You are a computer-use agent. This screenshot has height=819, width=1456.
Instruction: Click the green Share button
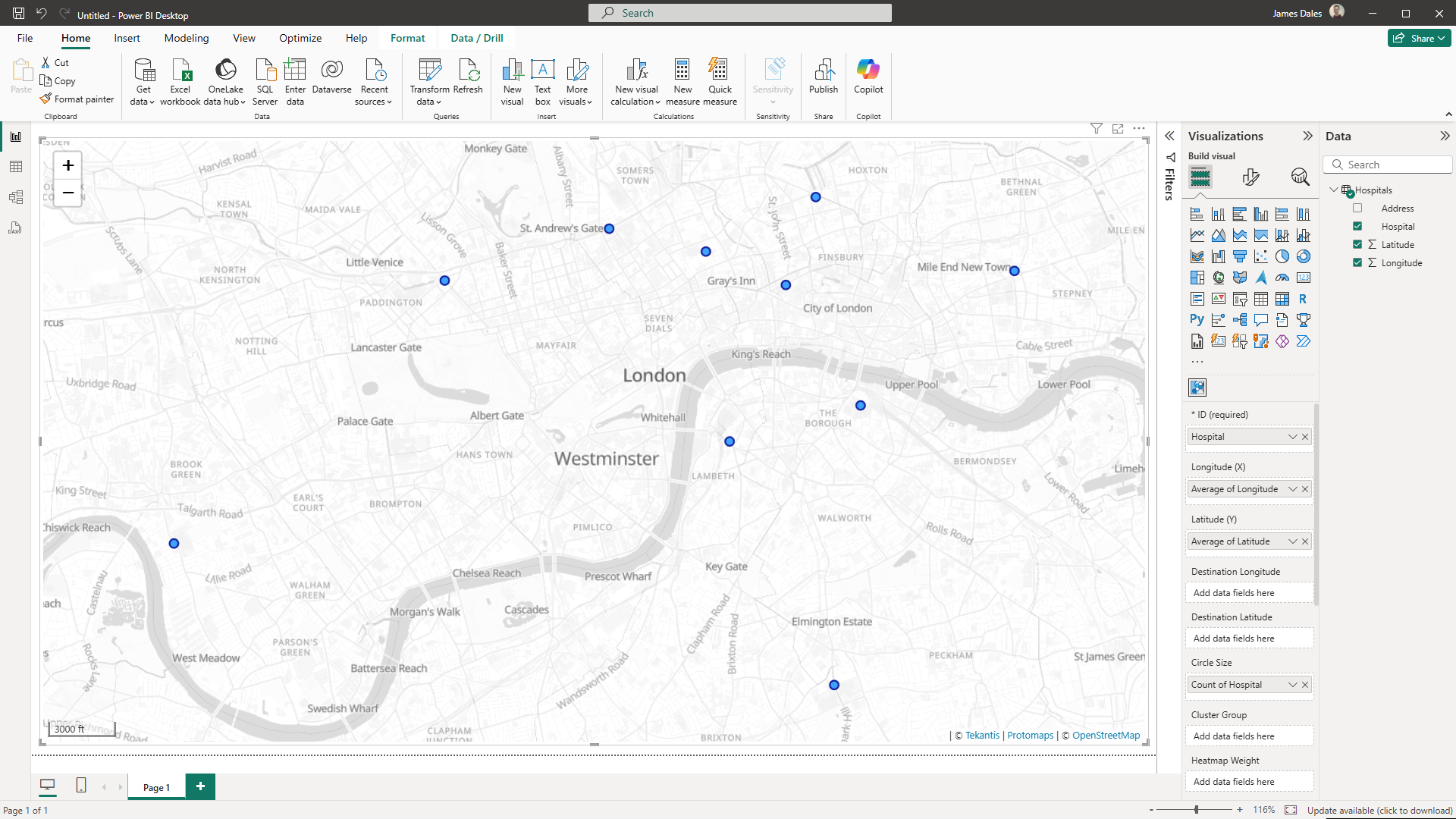click(x=1418, y=38)
